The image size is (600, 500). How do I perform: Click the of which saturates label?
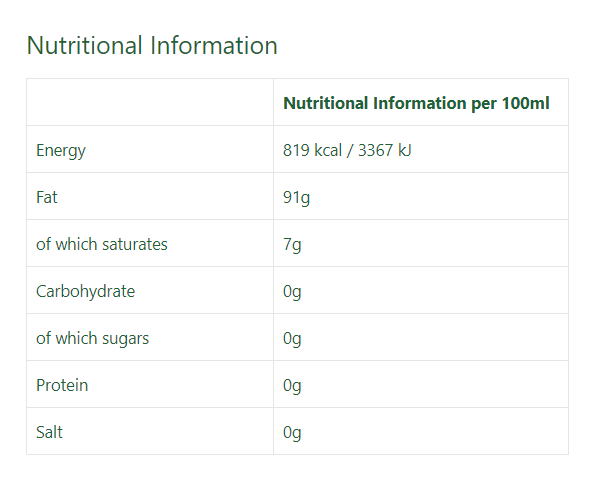pos(102,244)
